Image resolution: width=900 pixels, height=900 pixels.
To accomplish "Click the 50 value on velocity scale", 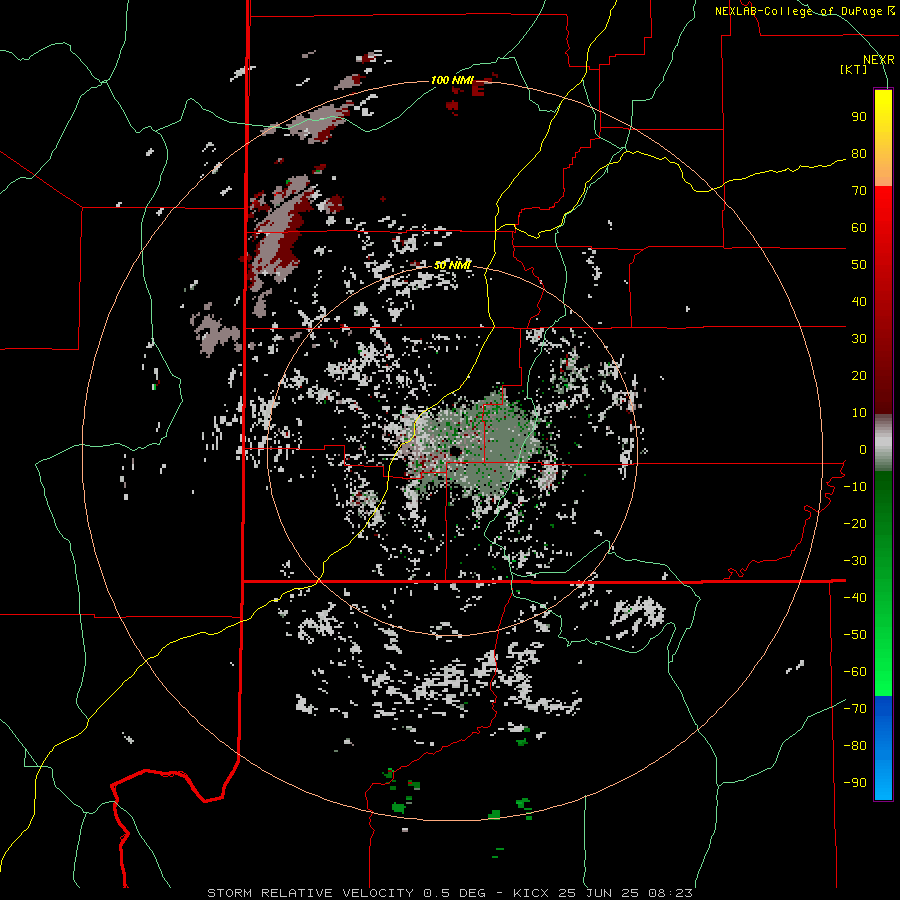I will coord(859,265).
